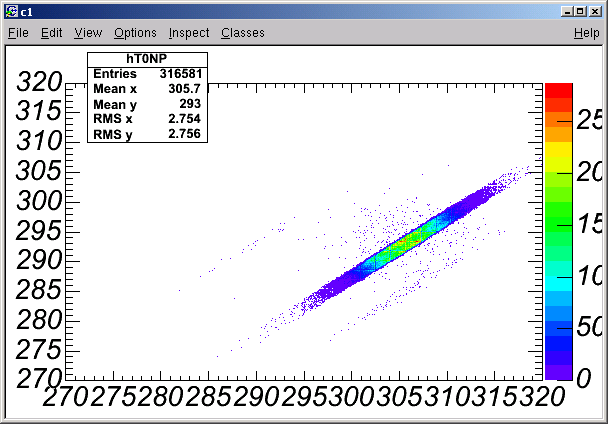Click the RMS x 2.754 row
The image size is (608, 424).
pos(147,119)
